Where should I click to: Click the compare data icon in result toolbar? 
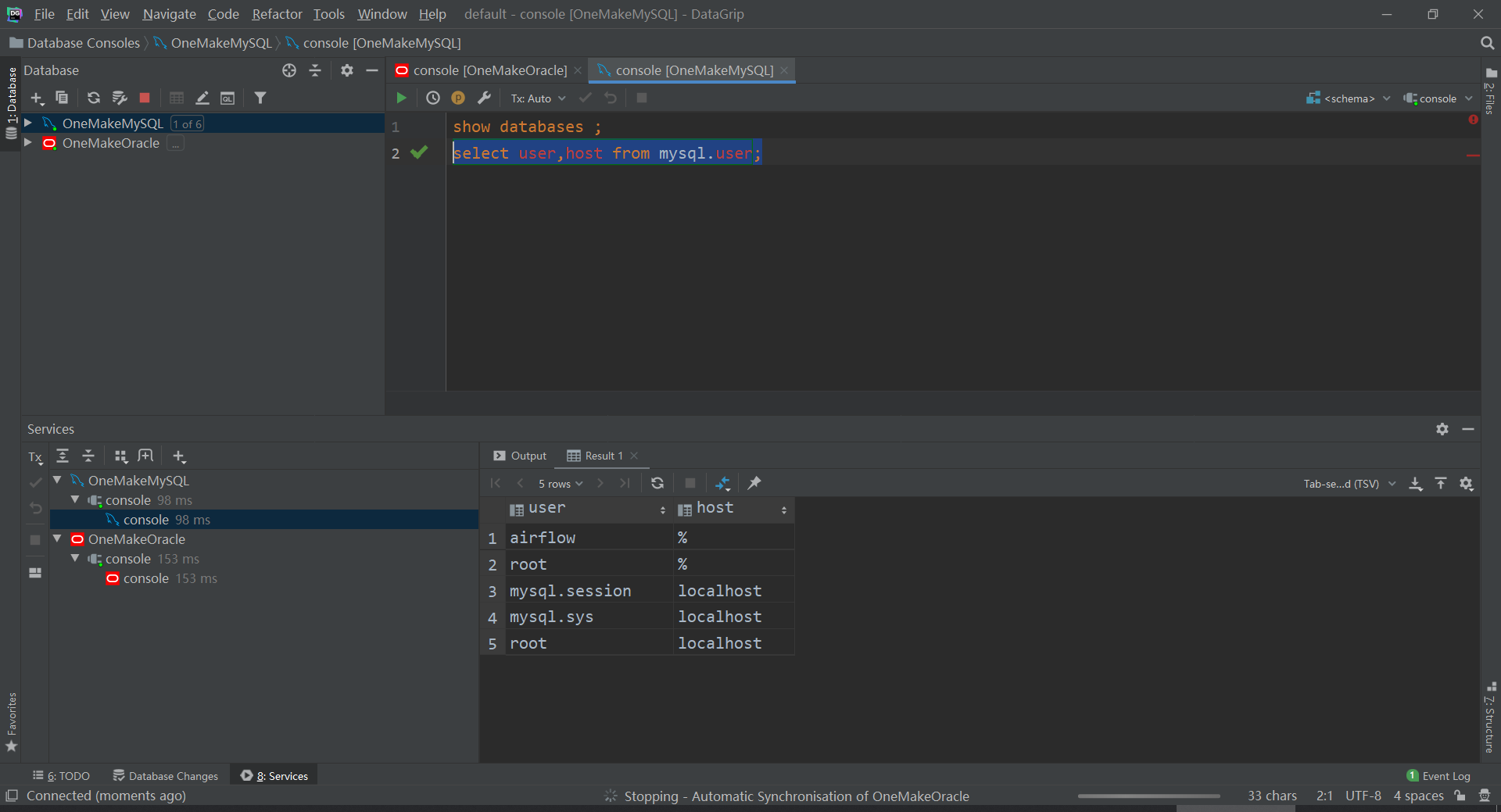[723, 483]
